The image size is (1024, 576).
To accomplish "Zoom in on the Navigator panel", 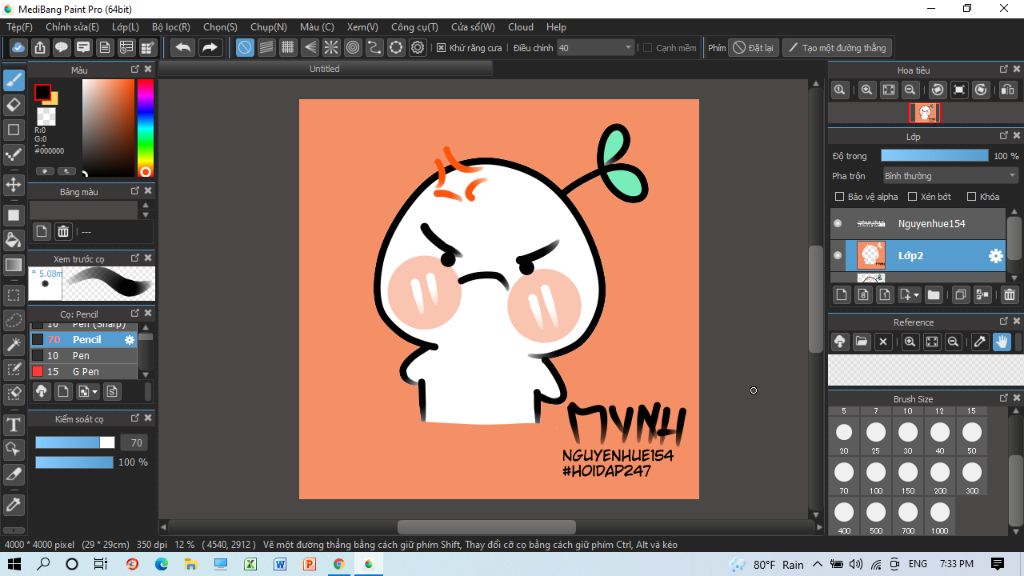I will pyautogui.click(x=866, y=90).
